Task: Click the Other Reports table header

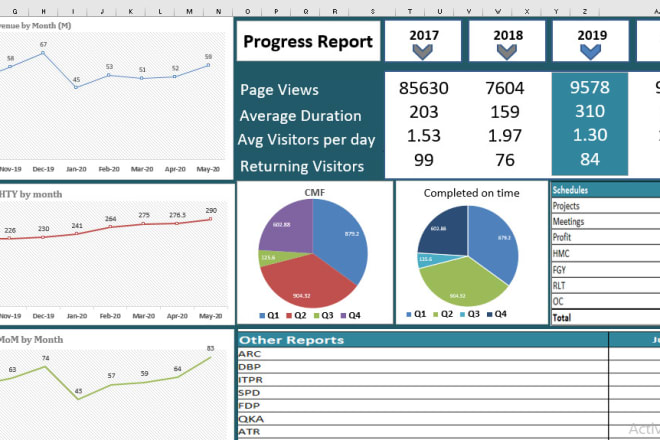Action: tap(423, 340)
